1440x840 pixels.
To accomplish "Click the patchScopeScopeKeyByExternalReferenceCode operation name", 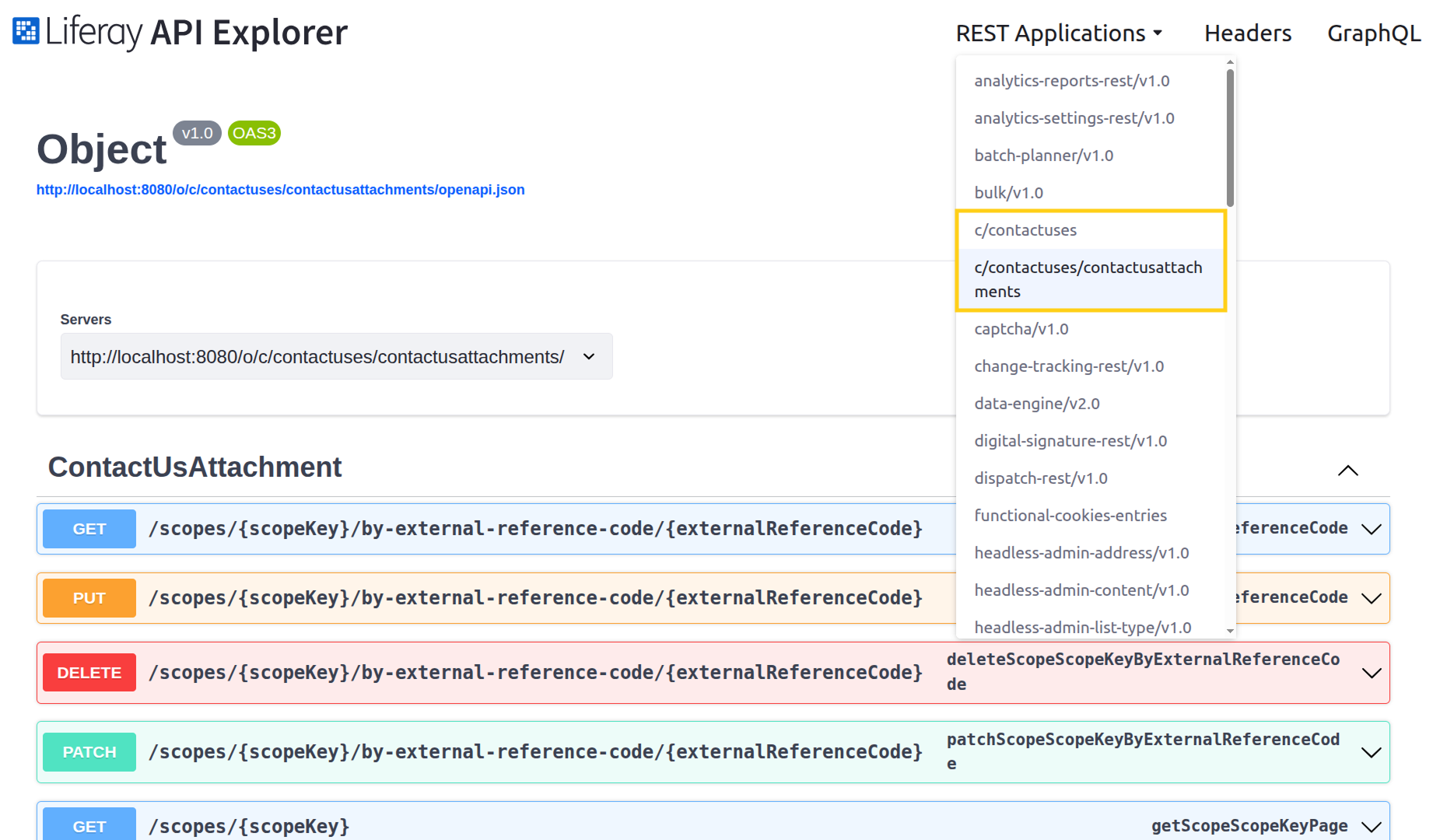I will [x=1143, y=751].
